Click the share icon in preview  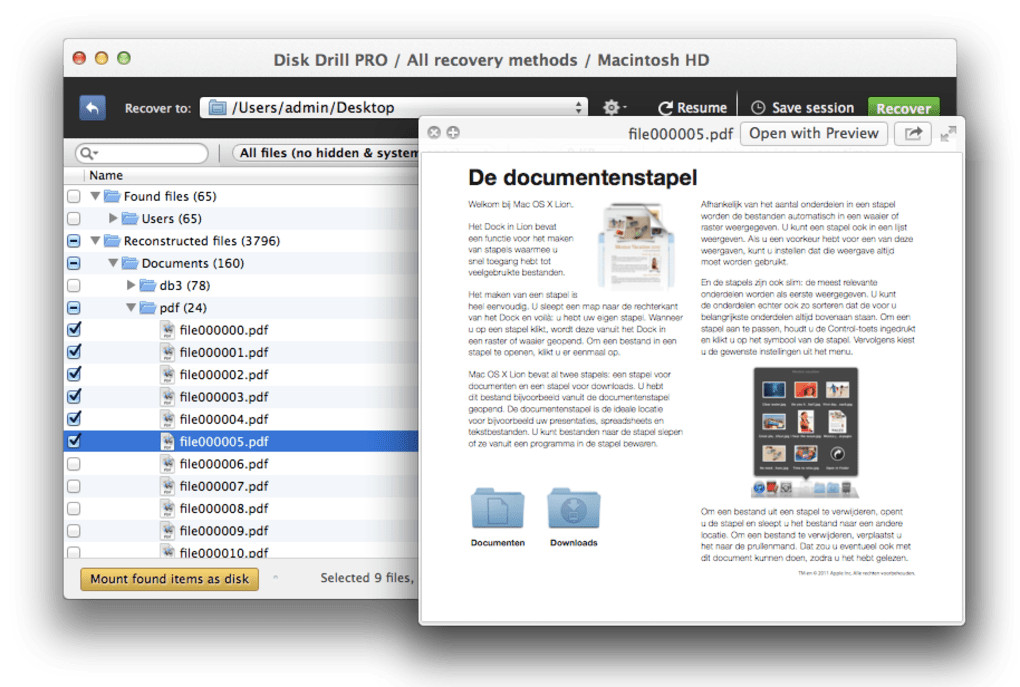point(913,133)
